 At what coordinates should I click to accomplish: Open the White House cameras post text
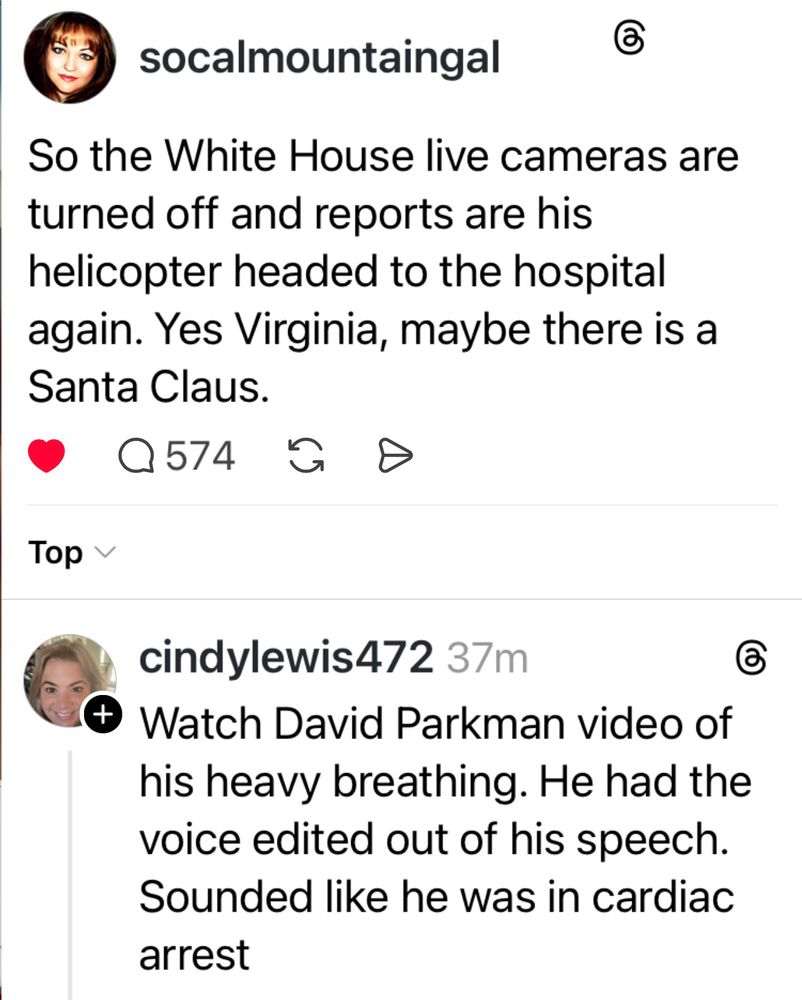click(x=383, y=271)
